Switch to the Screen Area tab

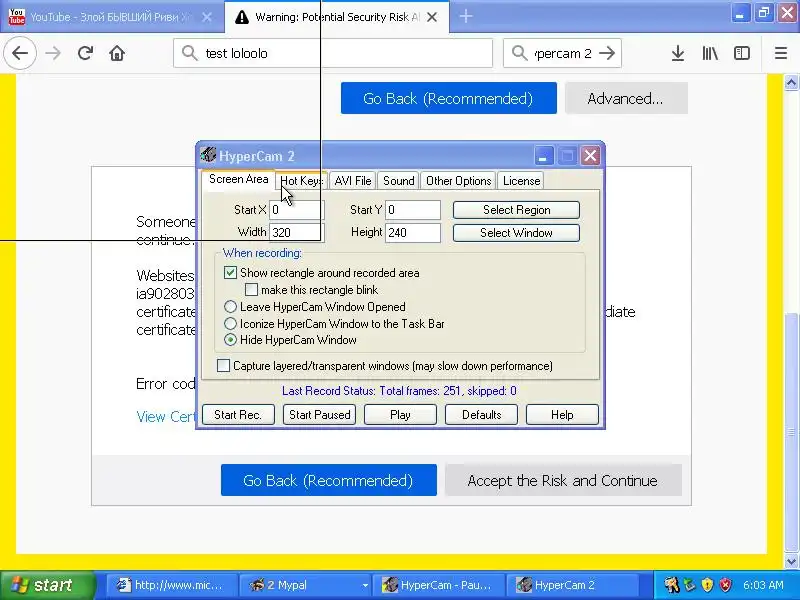[x=238, y=179]
